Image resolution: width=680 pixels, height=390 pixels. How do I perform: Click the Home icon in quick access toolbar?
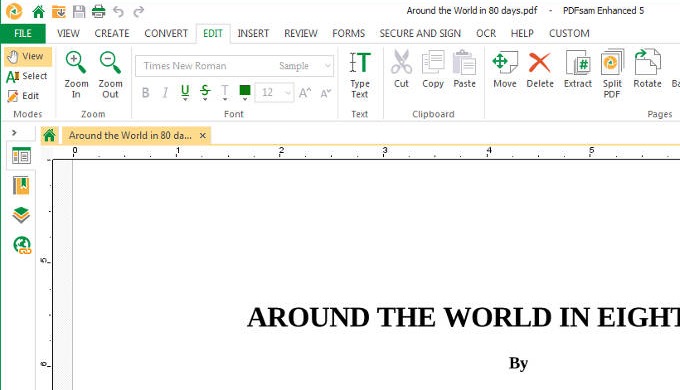(x=39, y=12)
